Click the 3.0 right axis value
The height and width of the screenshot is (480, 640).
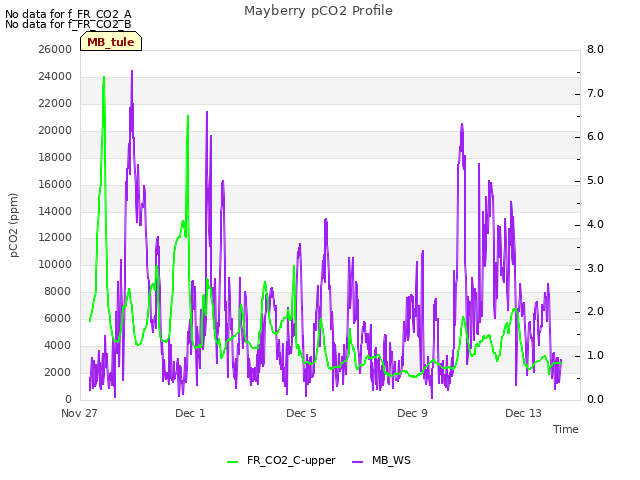coord(595,268)
